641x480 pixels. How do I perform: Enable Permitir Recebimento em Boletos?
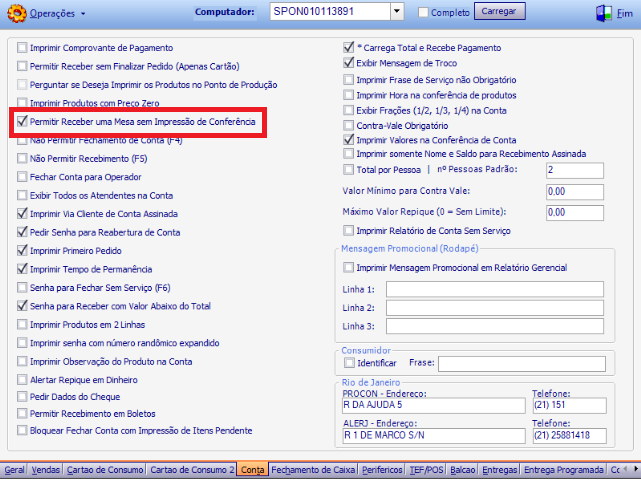[22, 413]
